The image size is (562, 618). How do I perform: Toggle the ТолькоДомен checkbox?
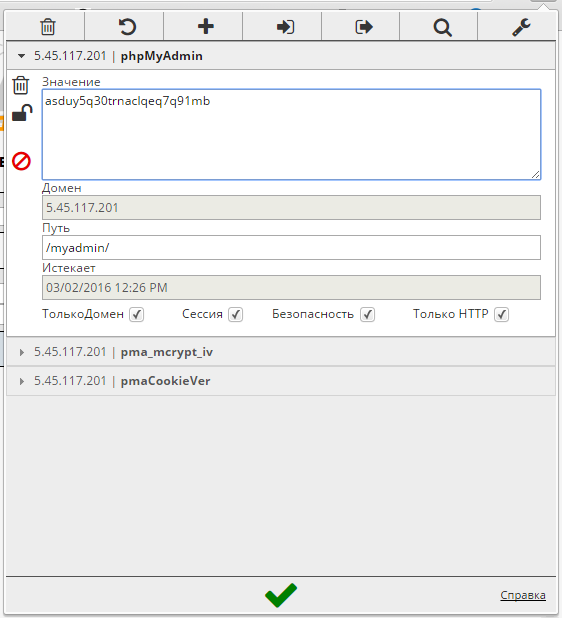pyautogui.click(x=137, y=315)
